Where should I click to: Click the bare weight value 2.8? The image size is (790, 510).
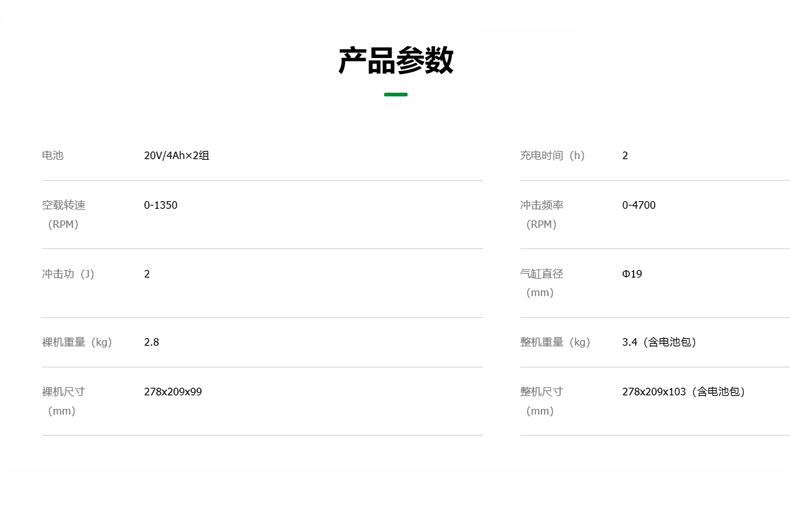point(151,342)
